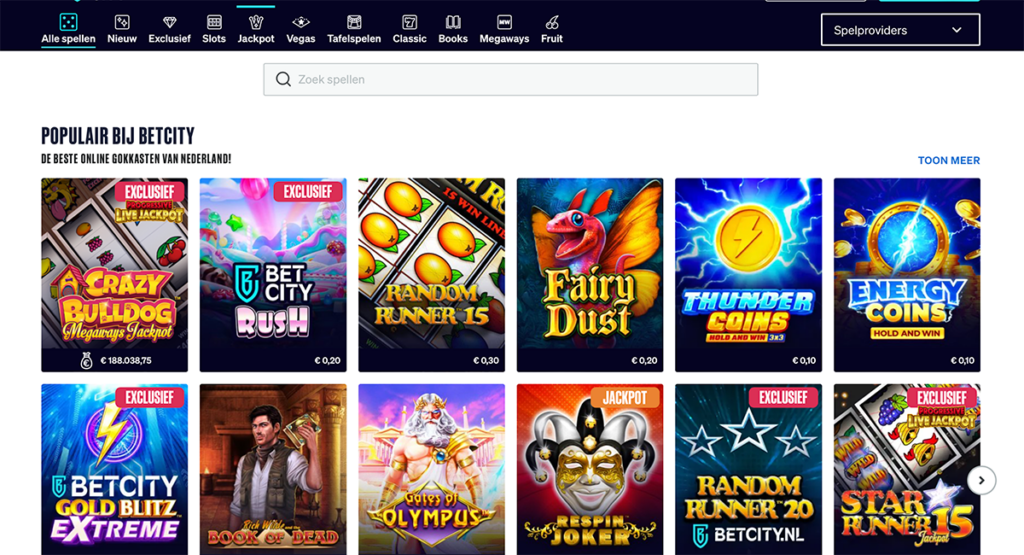Click the Classic seven icon
Screen dimensions: 1024x555
(x=409, y=22)
